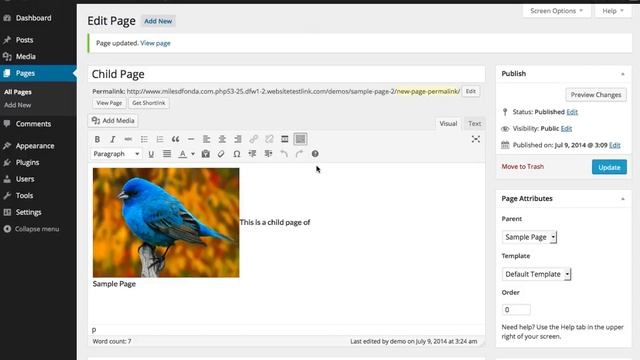
Task: Increase indent of the paragraph
Action: coord(268,154)
